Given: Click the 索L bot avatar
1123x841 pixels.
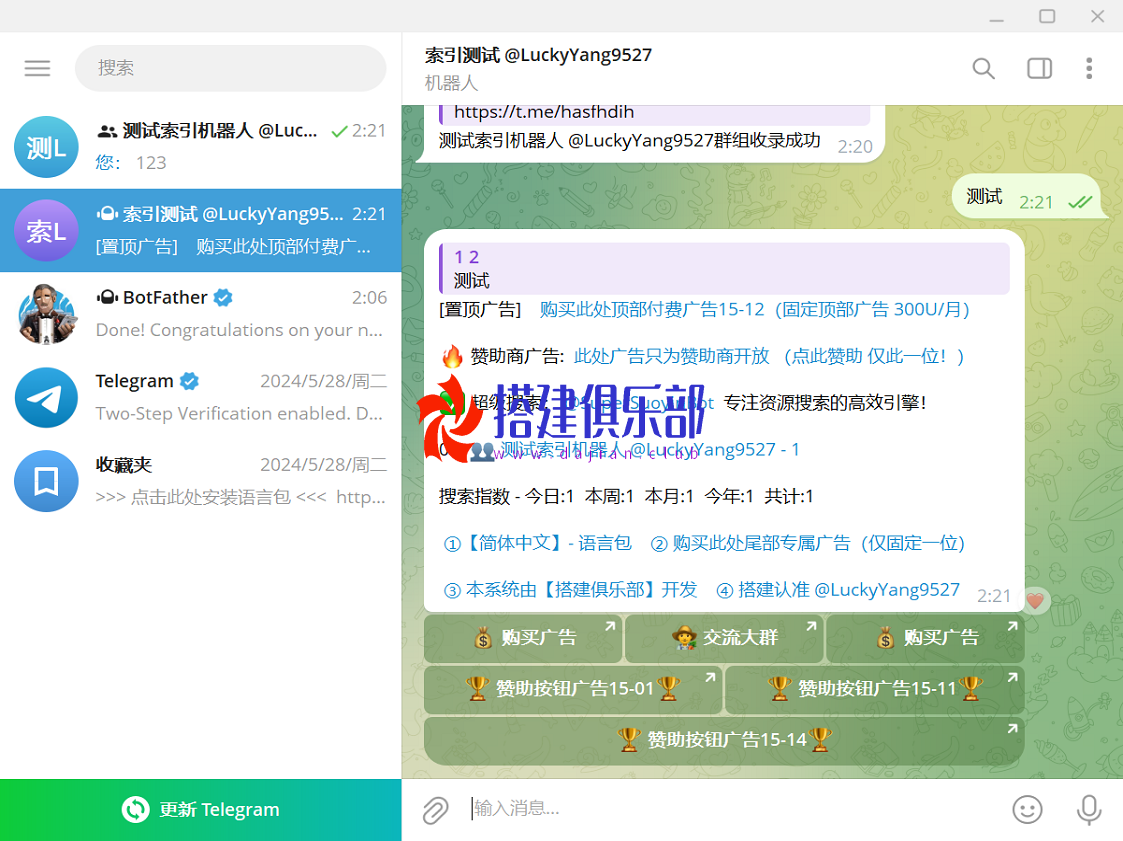Looking at the screenshot, I should click(x=47, y=231).
